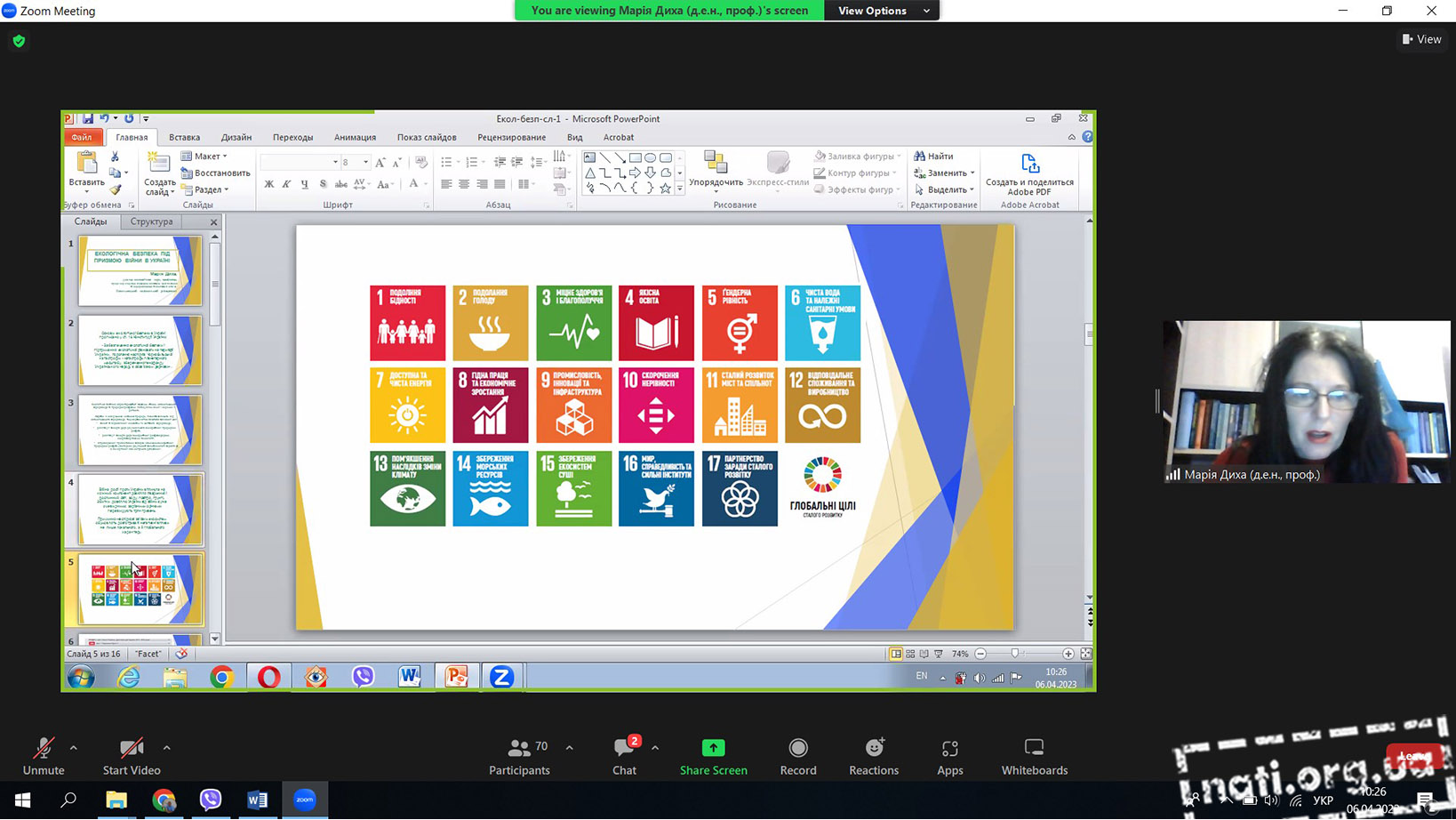Justify text in paragraph group
The height and width of the screenshot is (820, 1456).
[x=500, y=184]
